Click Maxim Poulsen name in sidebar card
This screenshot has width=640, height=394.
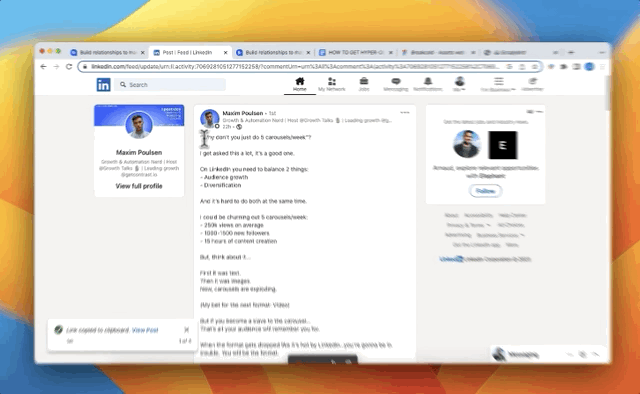tap(139, 152)
